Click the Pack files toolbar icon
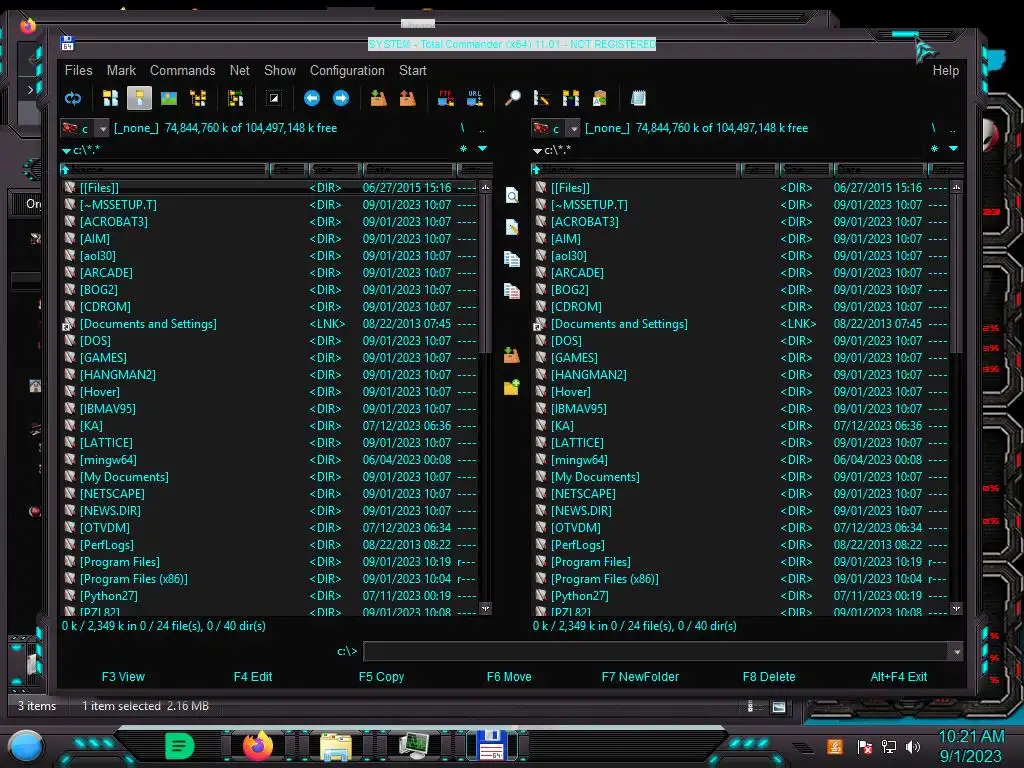Image resolution: width=1024 pixels, height=768 pixels. (378, 99)
